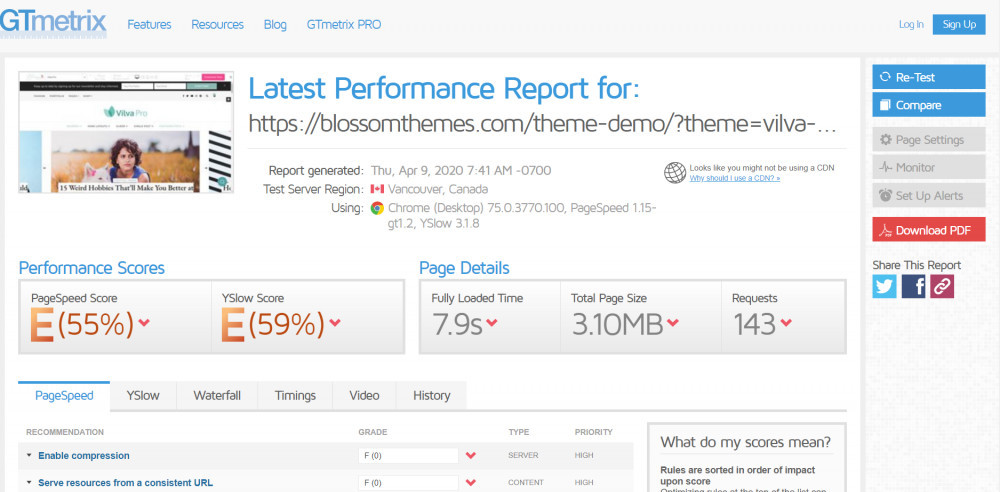Click PRIORITY column header

593,433
